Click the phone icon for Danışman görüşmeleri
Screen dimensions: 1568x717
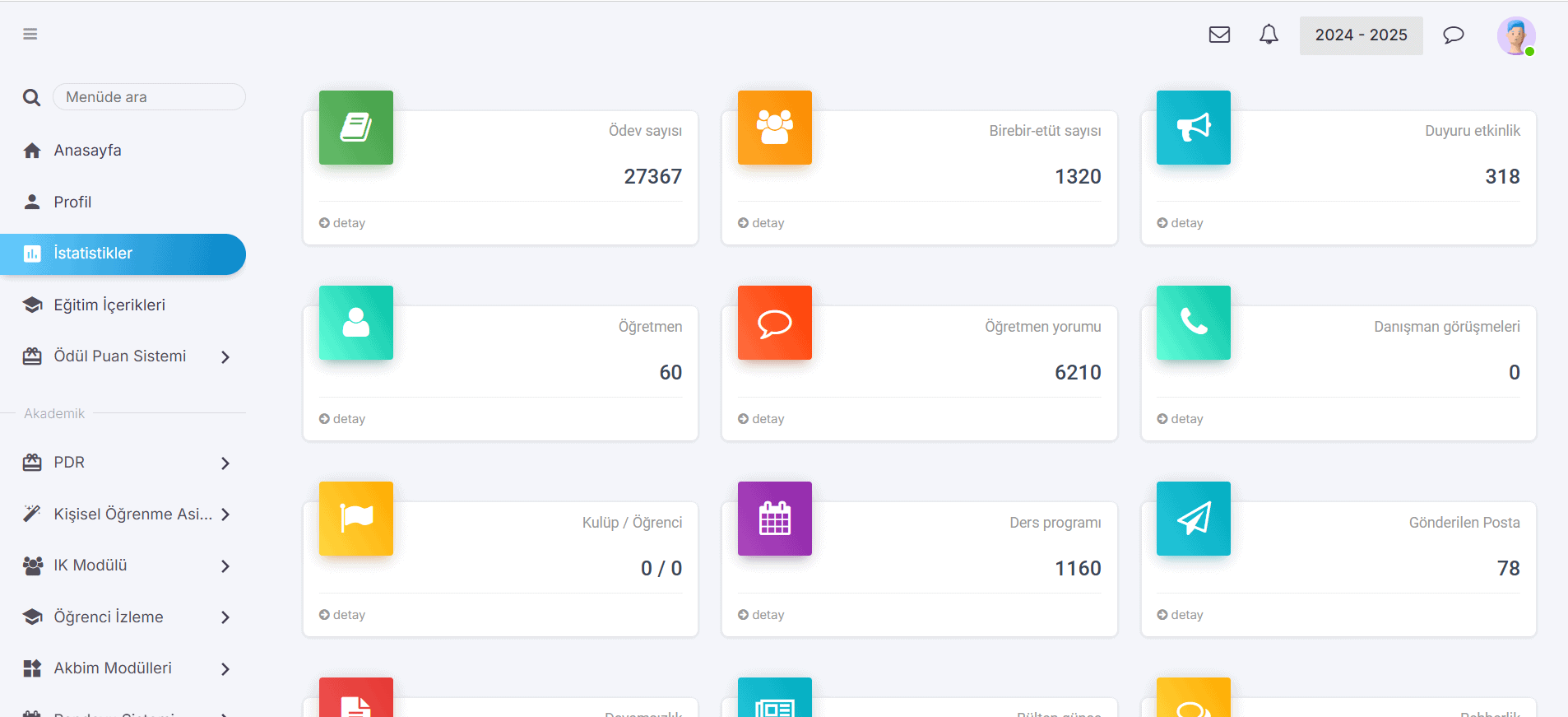click(1194, 323)
